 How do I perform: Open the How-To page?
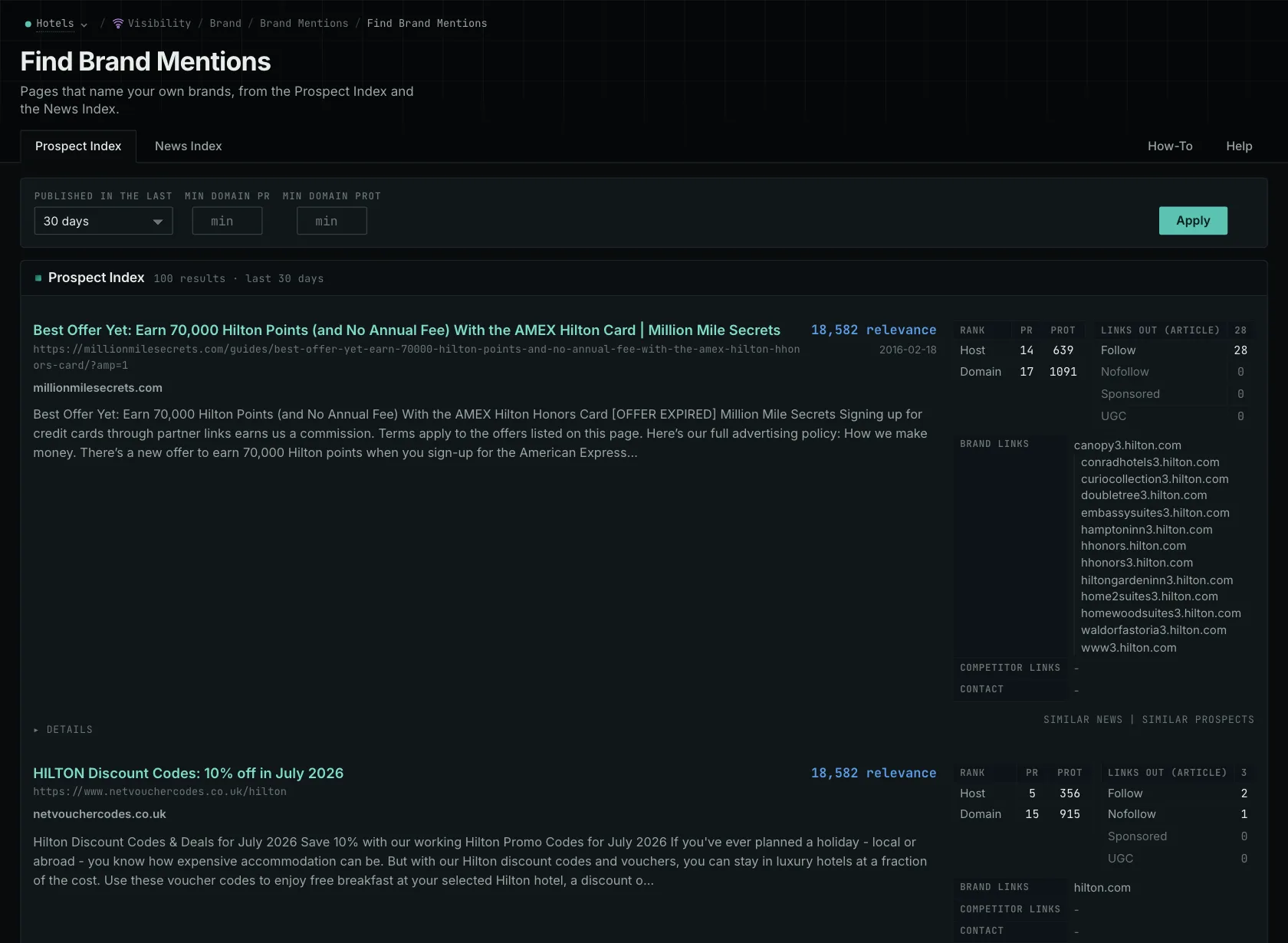pos(1170,146)
